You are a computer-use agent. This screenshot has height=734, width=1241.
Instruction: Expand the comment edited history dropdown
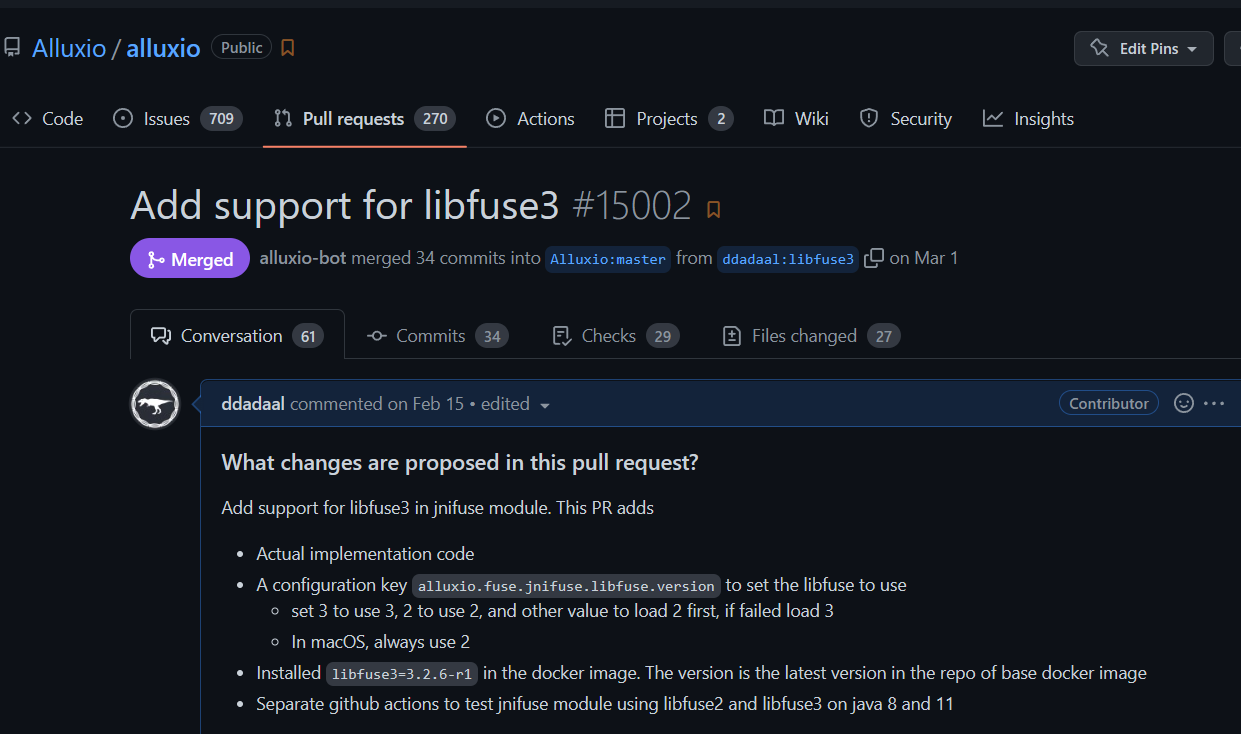click(545, 405)
